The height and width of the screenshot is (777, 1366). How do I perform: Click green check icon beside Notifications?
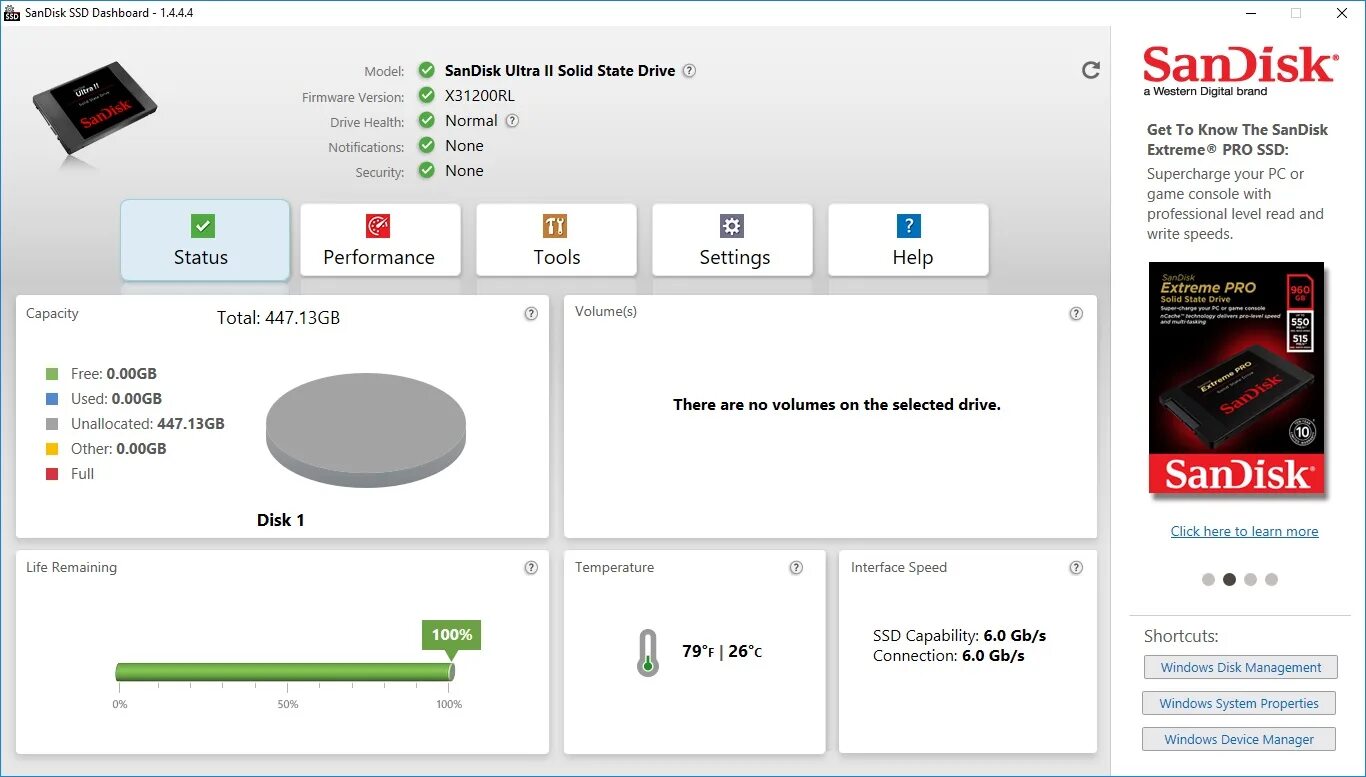pyautogui.click(x=426, y=145)
